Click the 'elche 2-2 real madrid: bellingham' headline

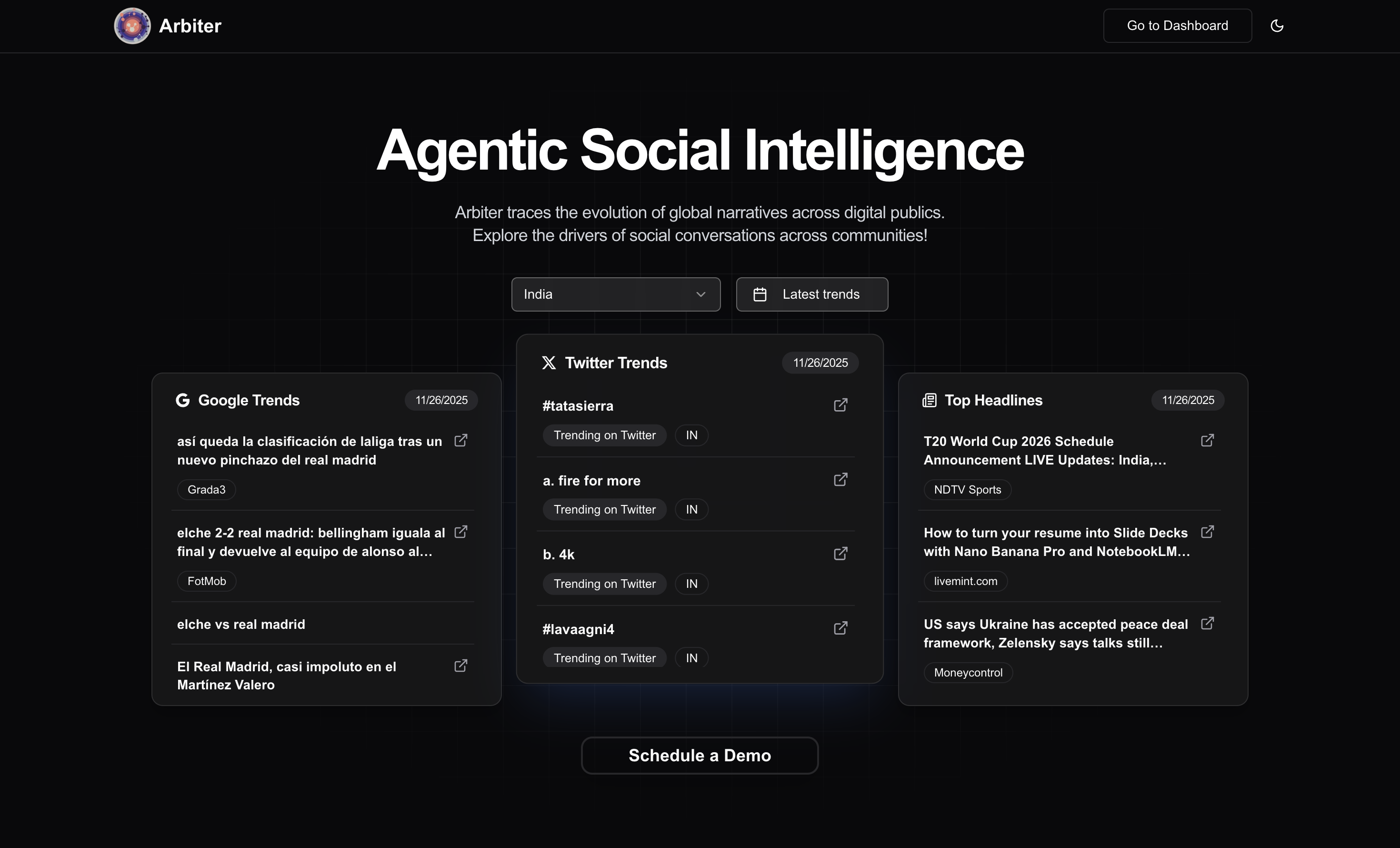(x=311, y=542)
